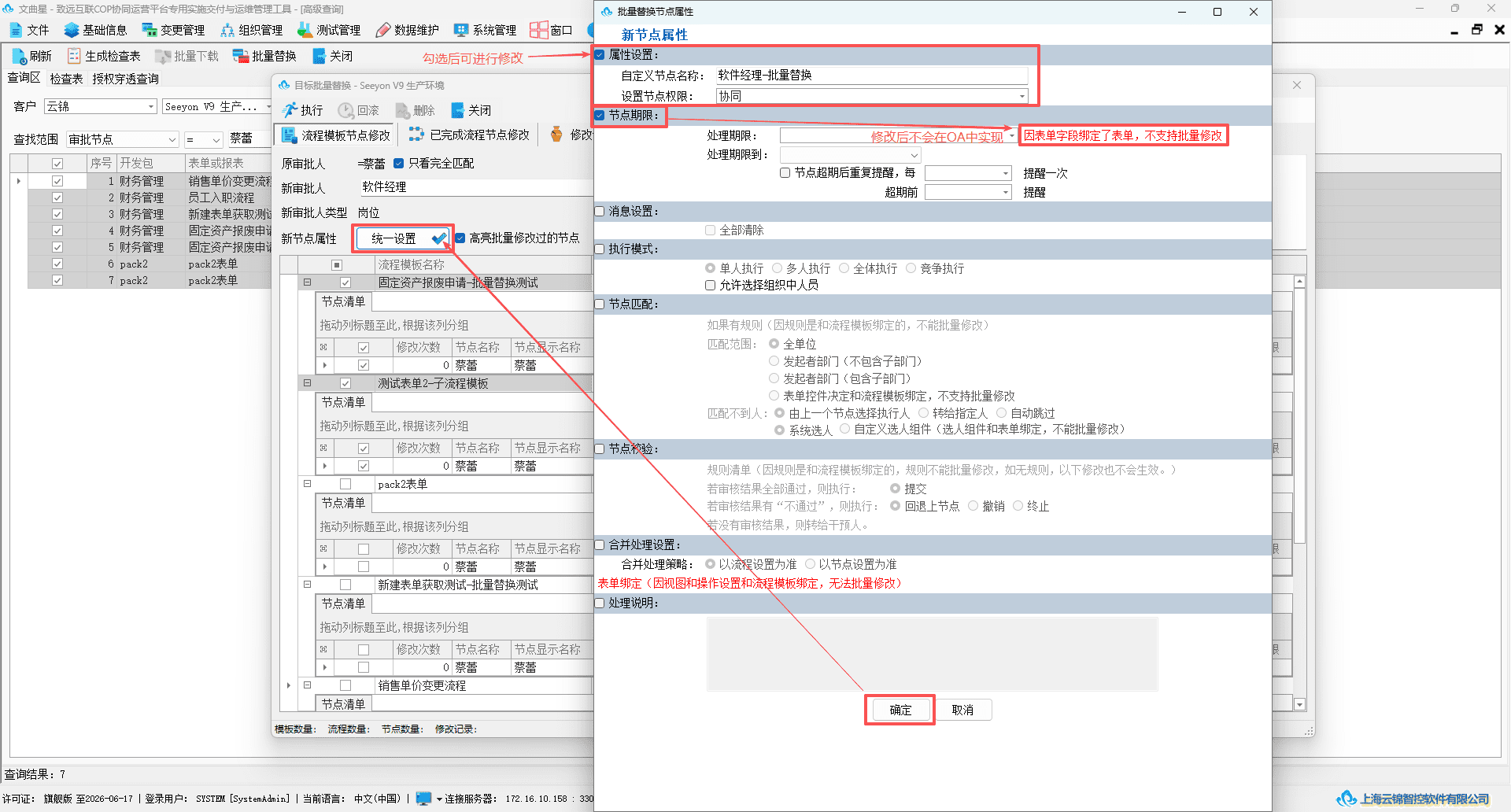1511x812 pixels.
Task: Open the 数据维护 menu
Action: point(407,30)
